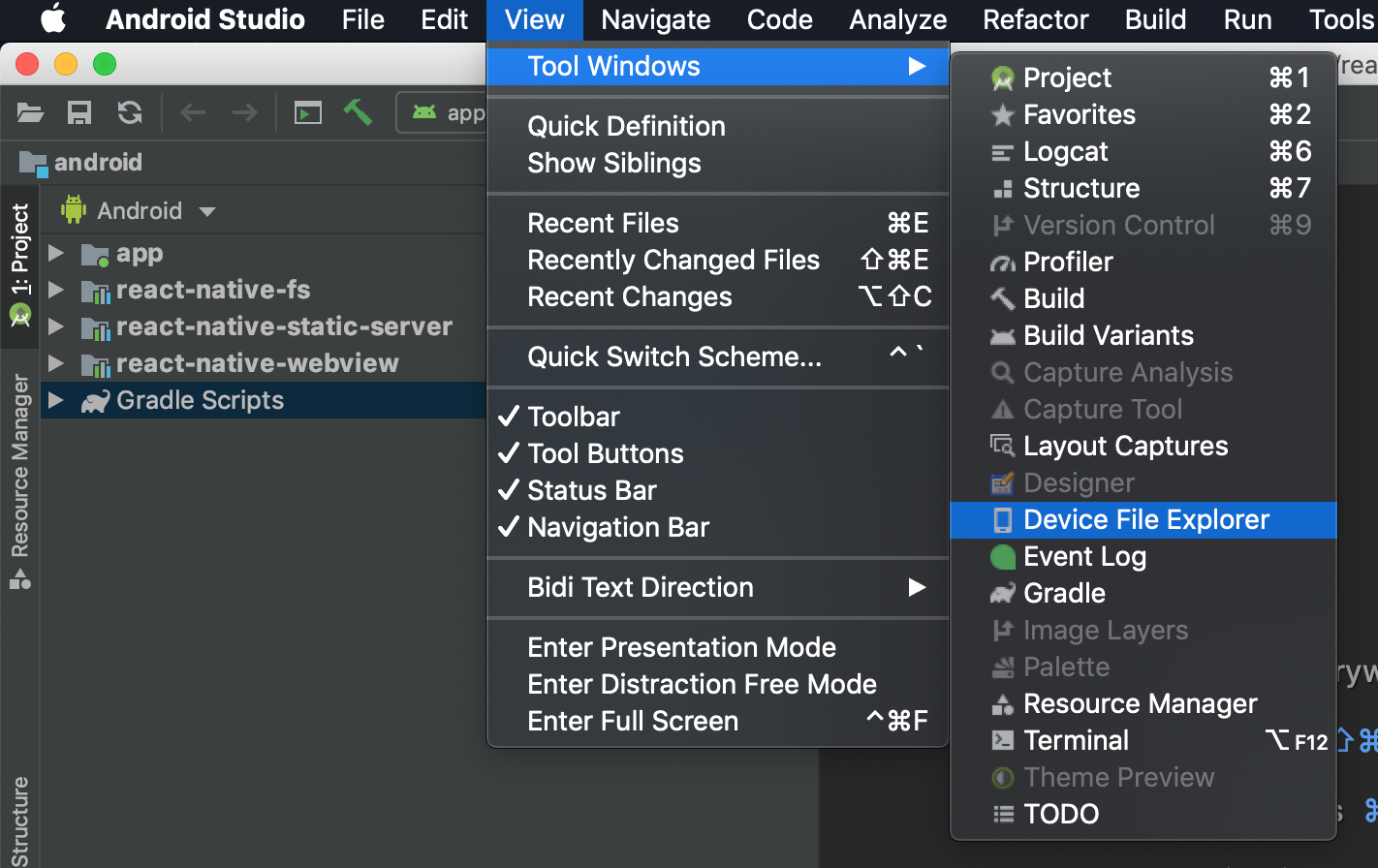Image resolution: width=1378 pixels, height=868 pixels.
Task: Select Recent Files entry
Action: (717, 223)
